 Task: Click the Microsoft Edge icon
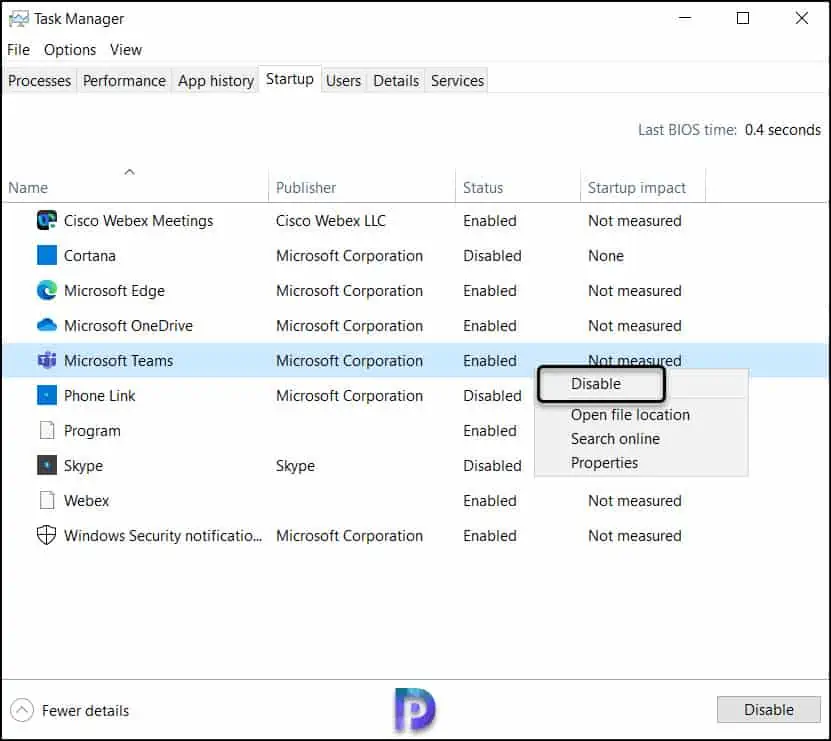(47, 290)
